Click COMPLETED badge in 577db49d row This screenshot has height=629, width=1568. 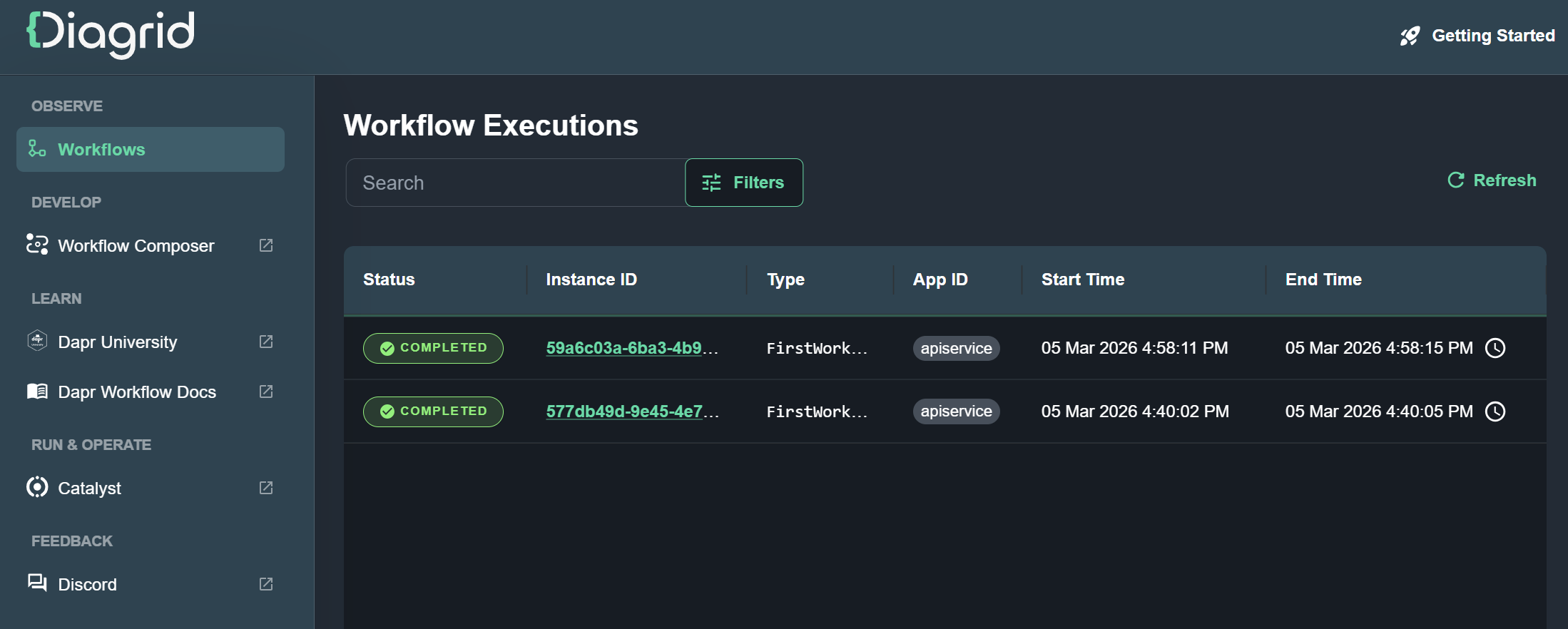coord(433,411)
